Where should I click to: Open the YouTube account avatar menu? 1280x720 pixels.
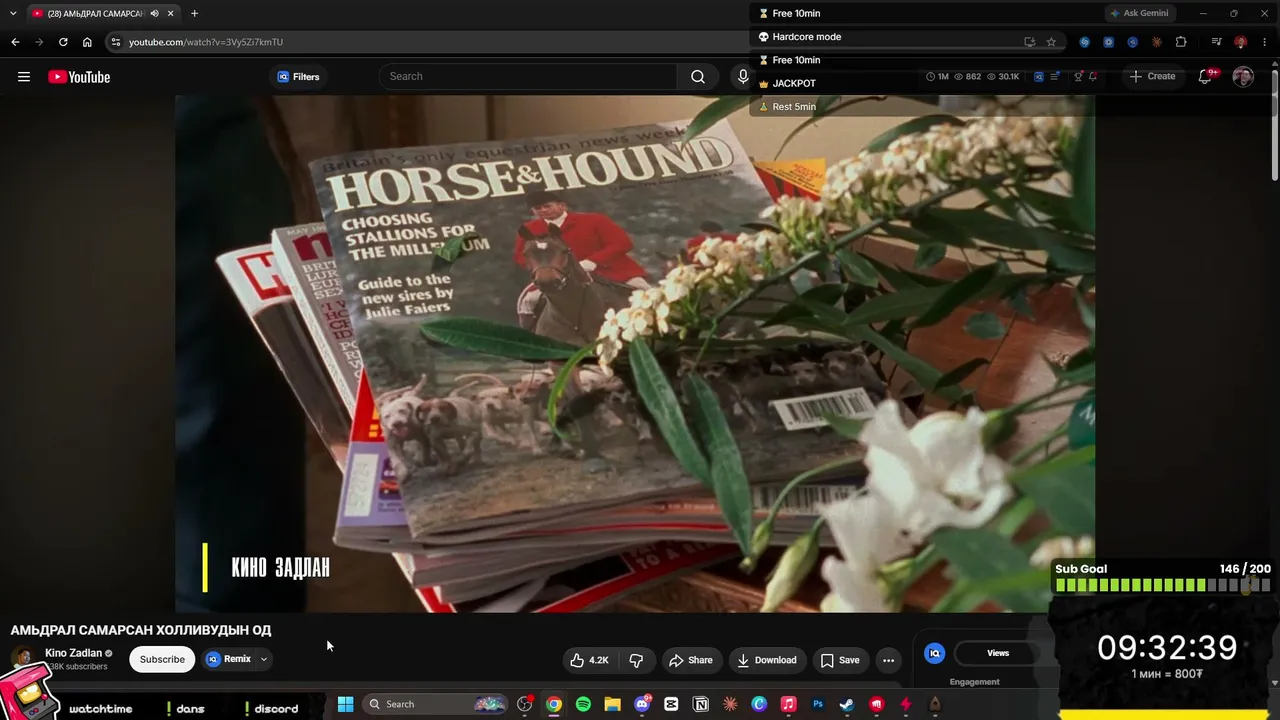(x=1243, y=77)
